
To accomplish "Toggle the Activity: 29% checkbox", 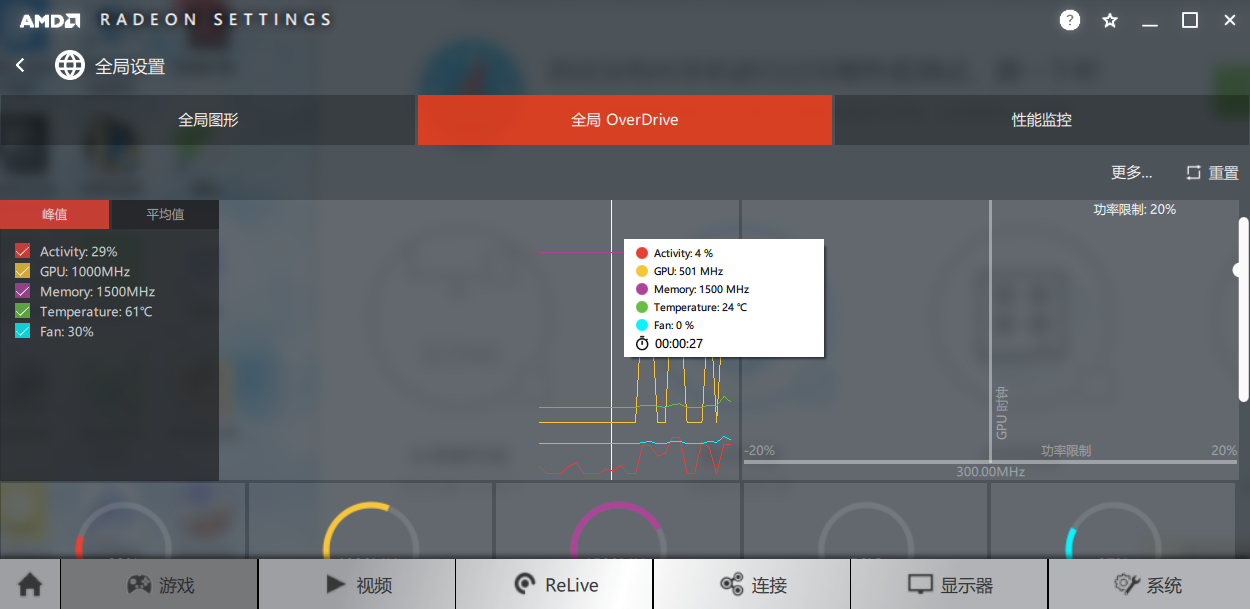I will [x=23, y=252].
